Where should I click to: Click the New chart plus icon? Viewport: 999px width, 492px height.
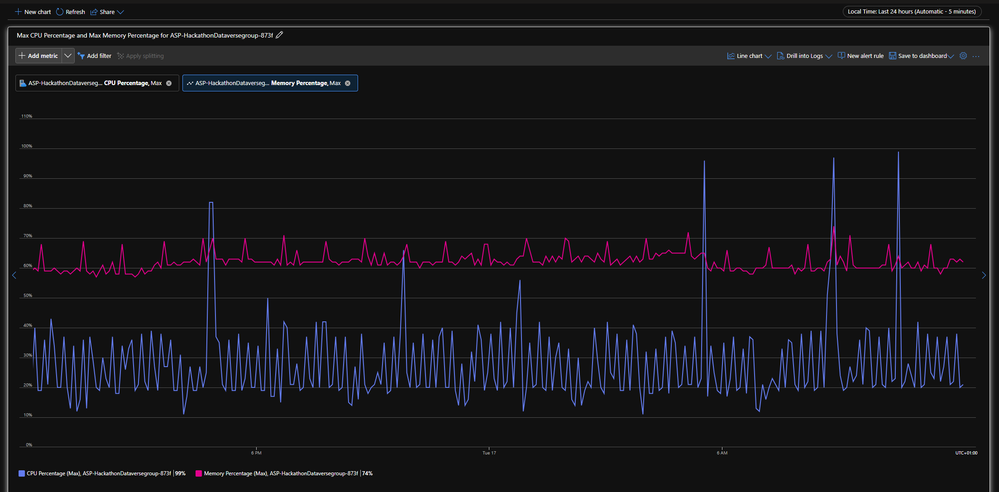[18, 12]
